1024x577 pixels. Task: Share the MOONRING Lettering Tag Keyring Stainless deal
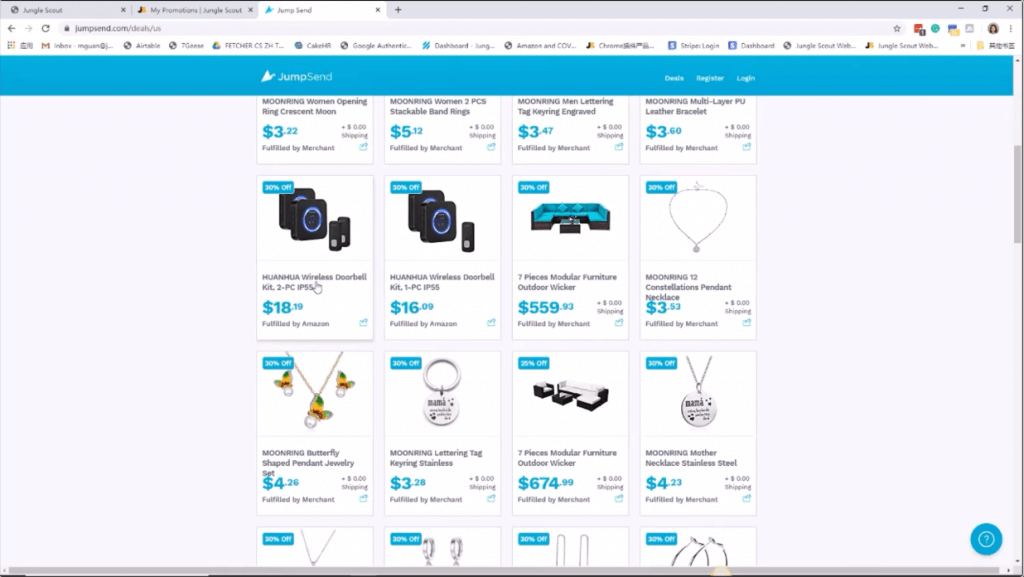[491, 498]
